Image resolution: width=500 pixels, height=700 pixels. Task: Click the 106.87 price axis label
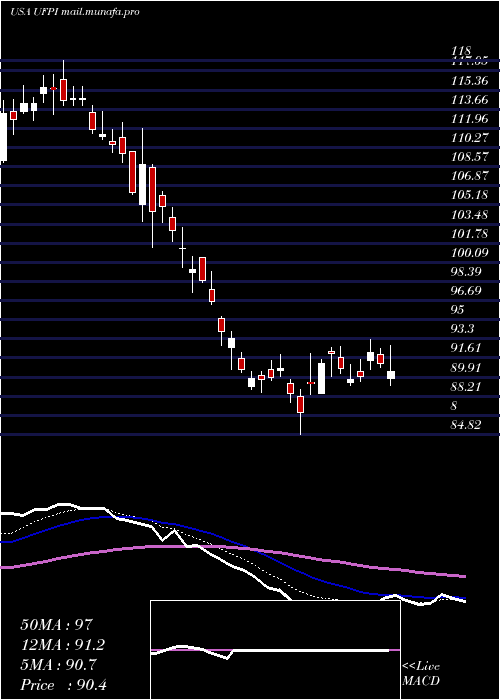[469, 176]
